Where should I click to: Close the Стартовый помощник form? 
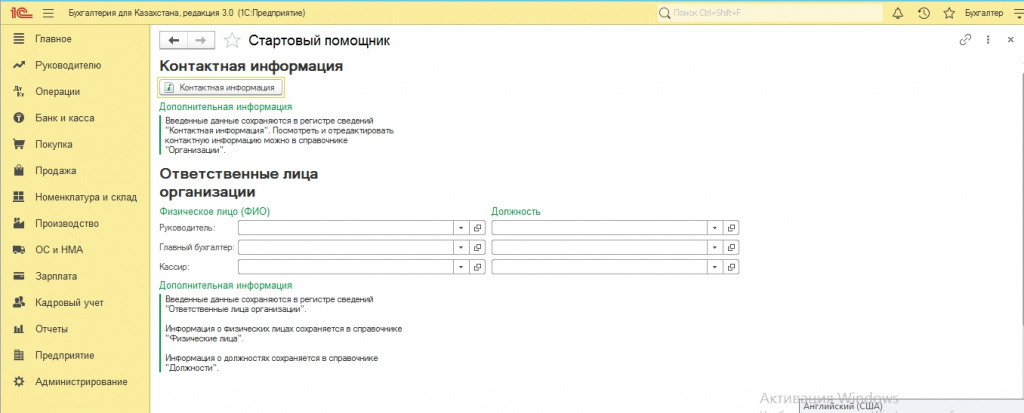point(1010,40)
